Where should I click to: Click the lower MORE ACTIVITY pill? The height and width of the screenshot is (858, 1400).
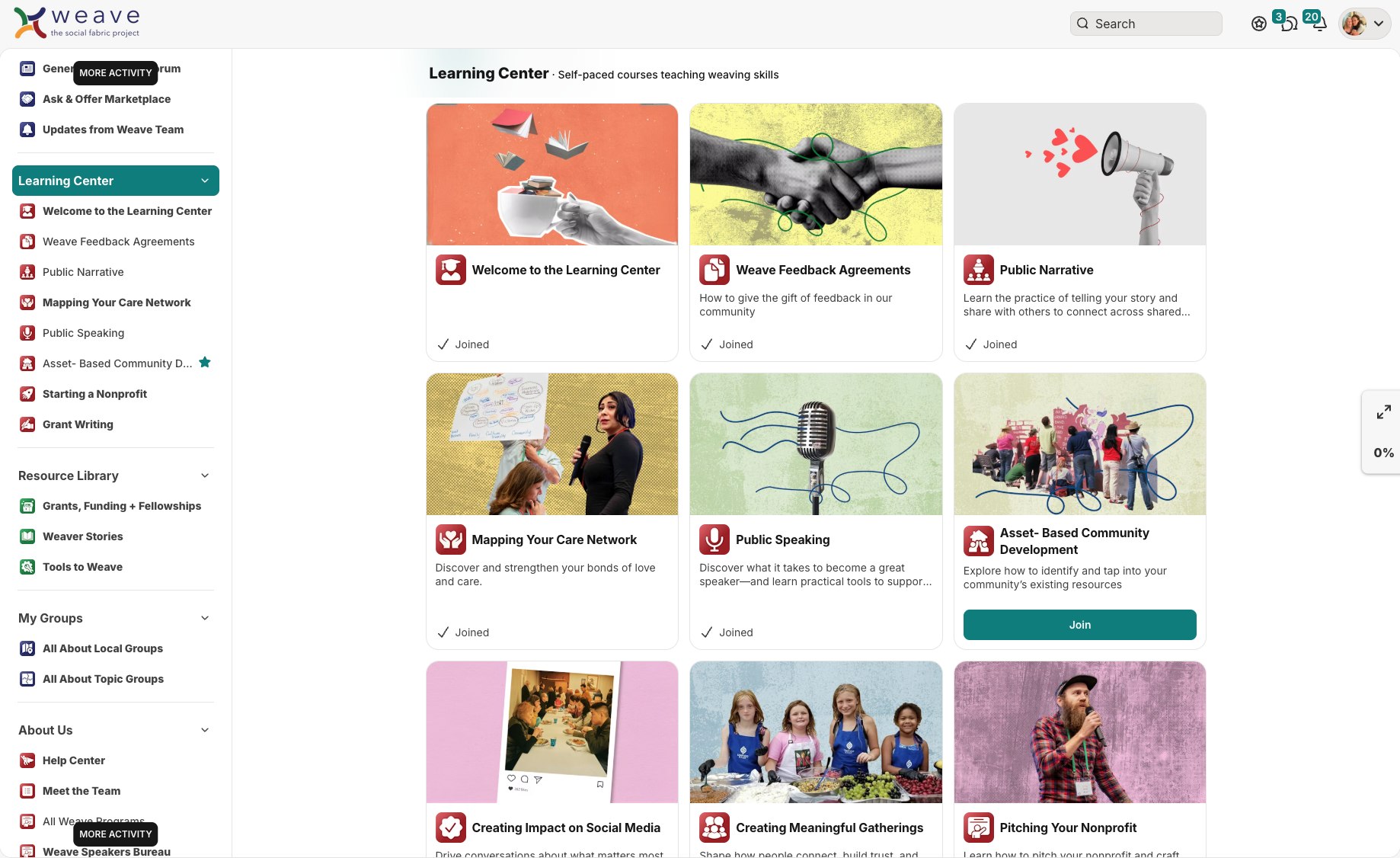click(116, 834)
